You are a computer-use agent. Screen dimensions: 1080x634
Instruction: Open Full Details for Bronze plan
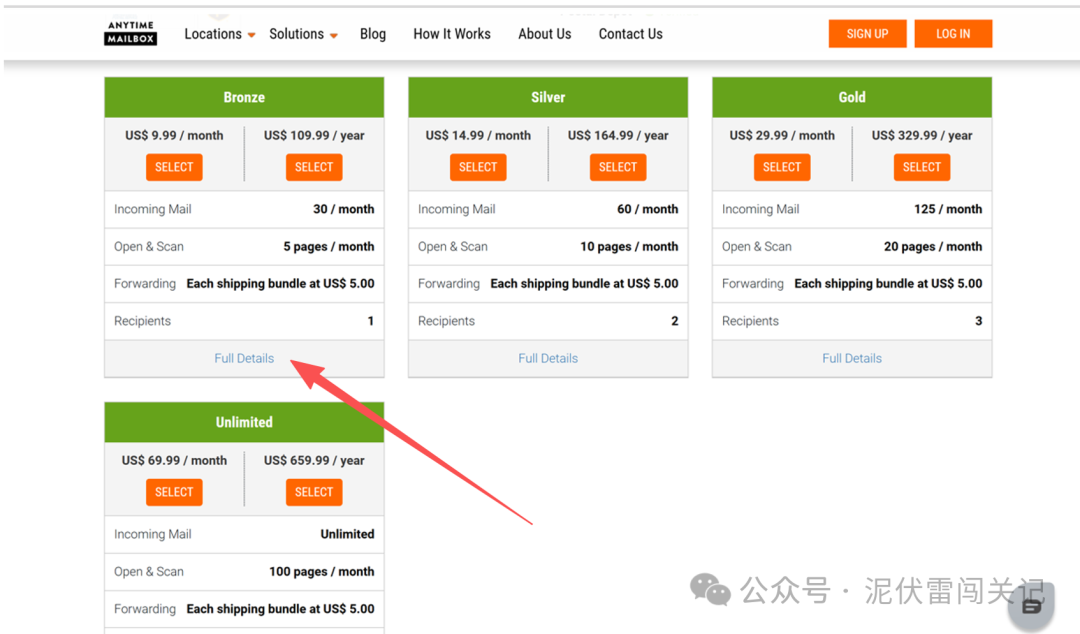(x=244, y=358)
